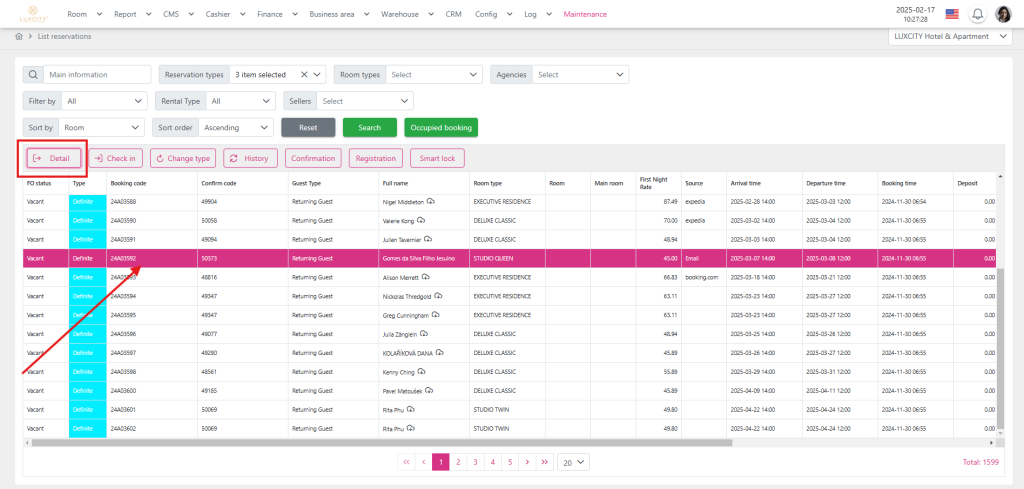Click the green Search button
This screenshot has height=489, width=1024.
369,127
